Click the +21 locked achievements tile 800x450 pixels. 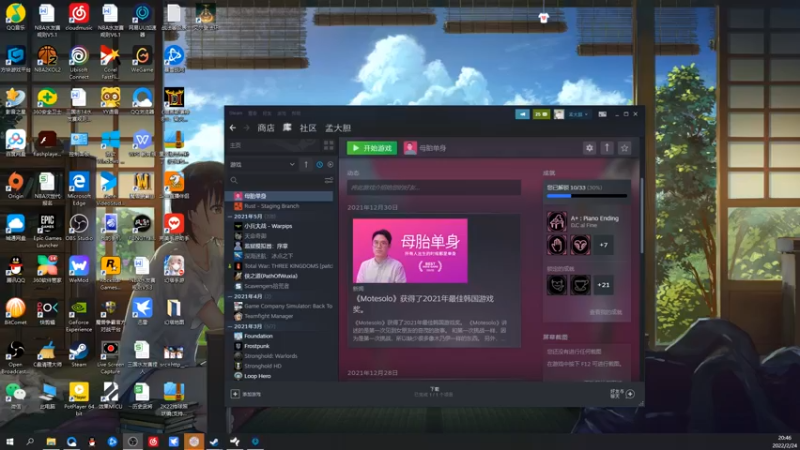click(604, 285)
